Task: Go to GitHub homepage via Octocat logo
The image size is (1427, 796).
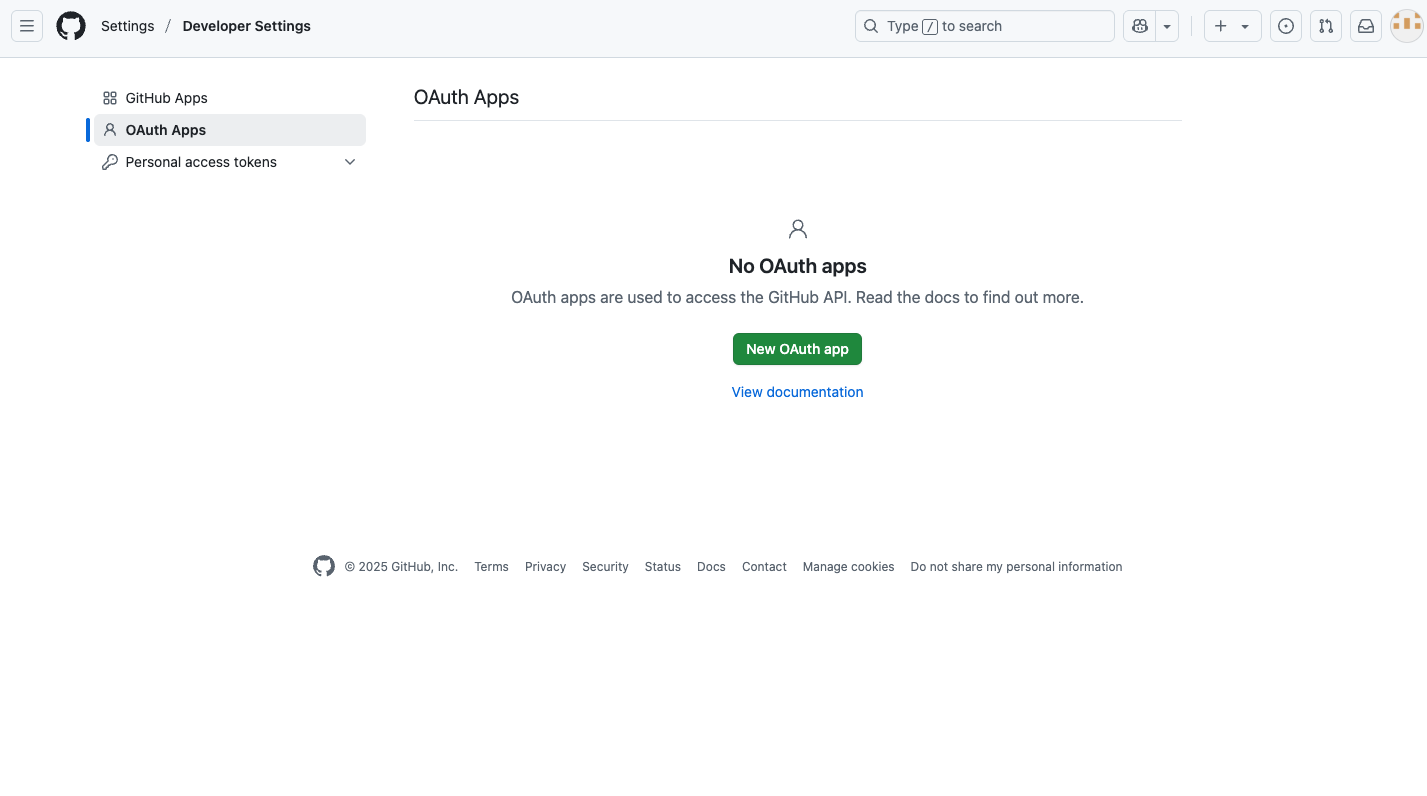Action: tap(71, 26)
